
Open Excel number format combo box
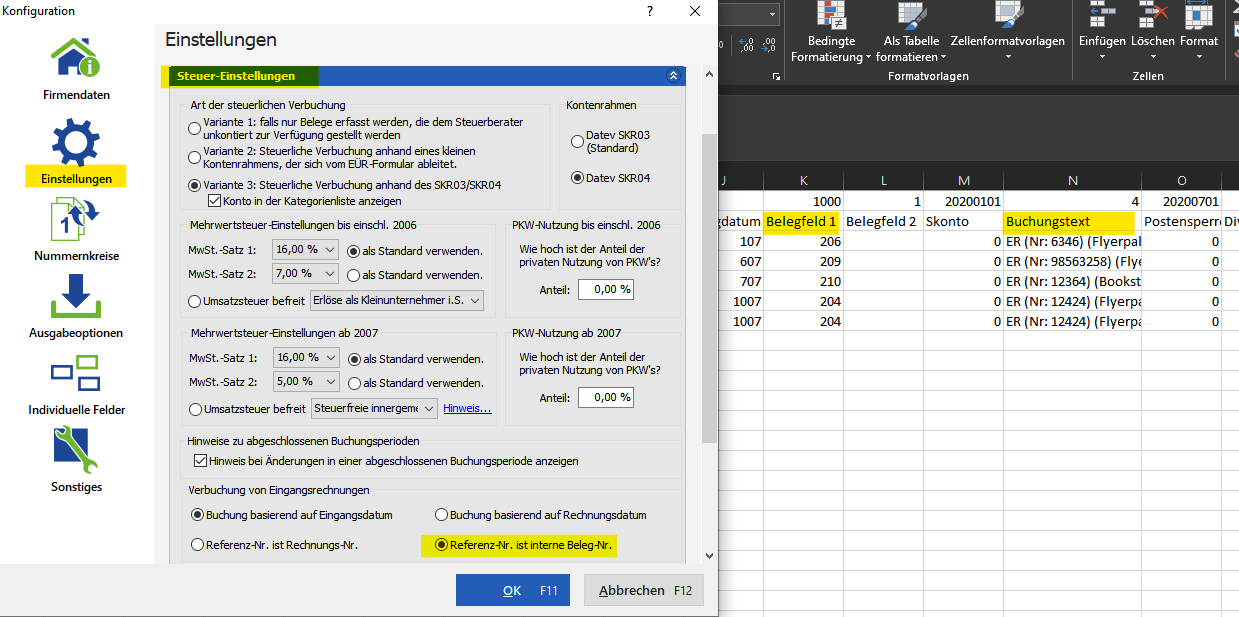(x=748, y=14)
